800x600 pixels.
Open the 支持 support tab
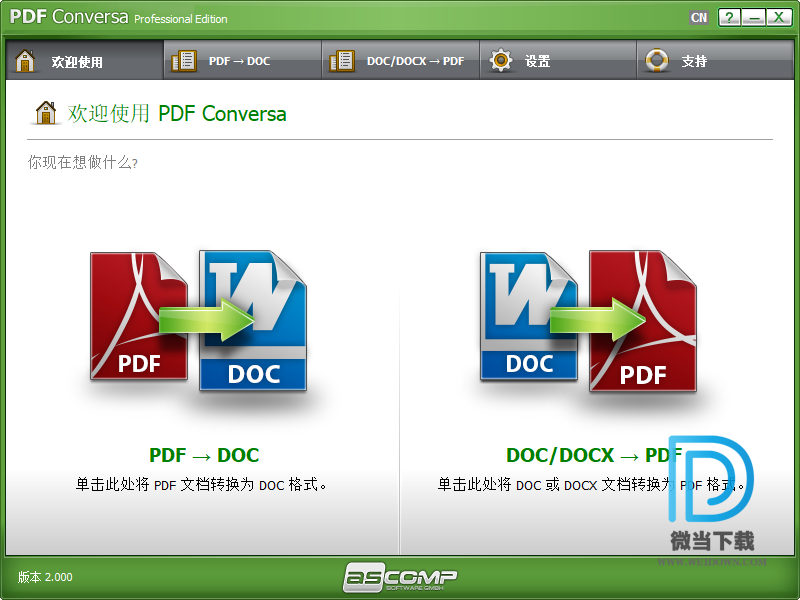click(715, 61)
